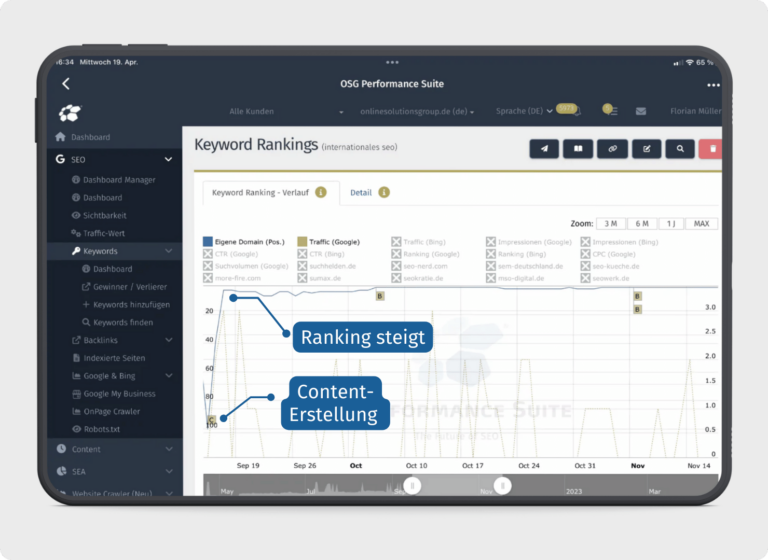Expand the Google & Bing submenu
This screenshot has height=560, width=768.
tap(168, 376)
